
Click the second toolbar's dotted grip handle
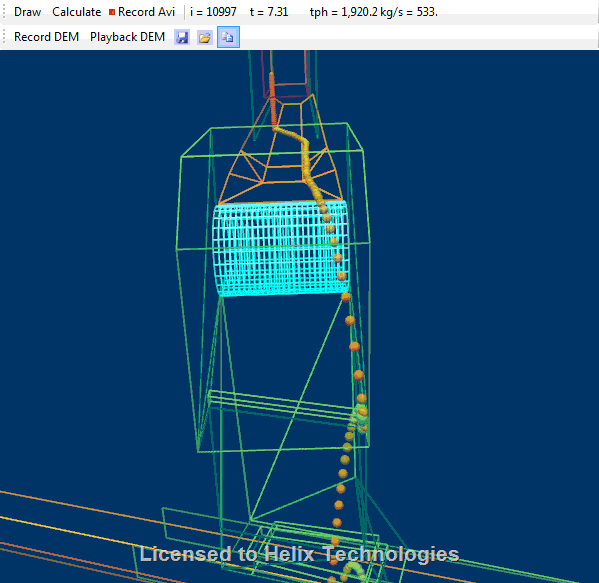pos(4,37)
